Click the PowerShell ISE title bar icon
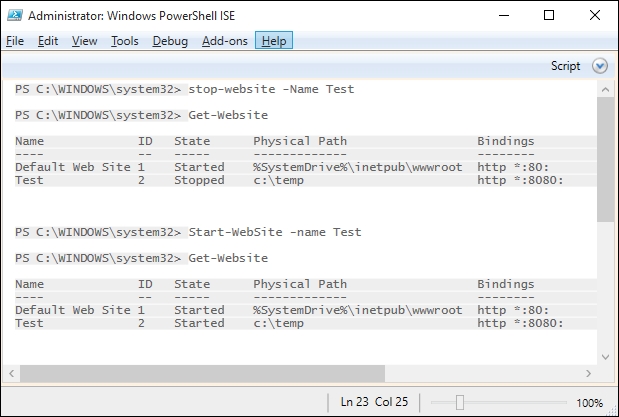 pyautogui.click(x=15, y=15)
